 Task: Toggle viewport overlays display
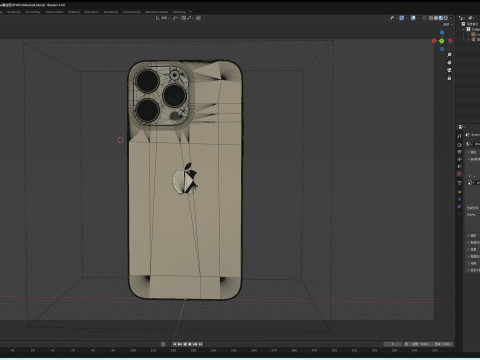tap(413, 18)
